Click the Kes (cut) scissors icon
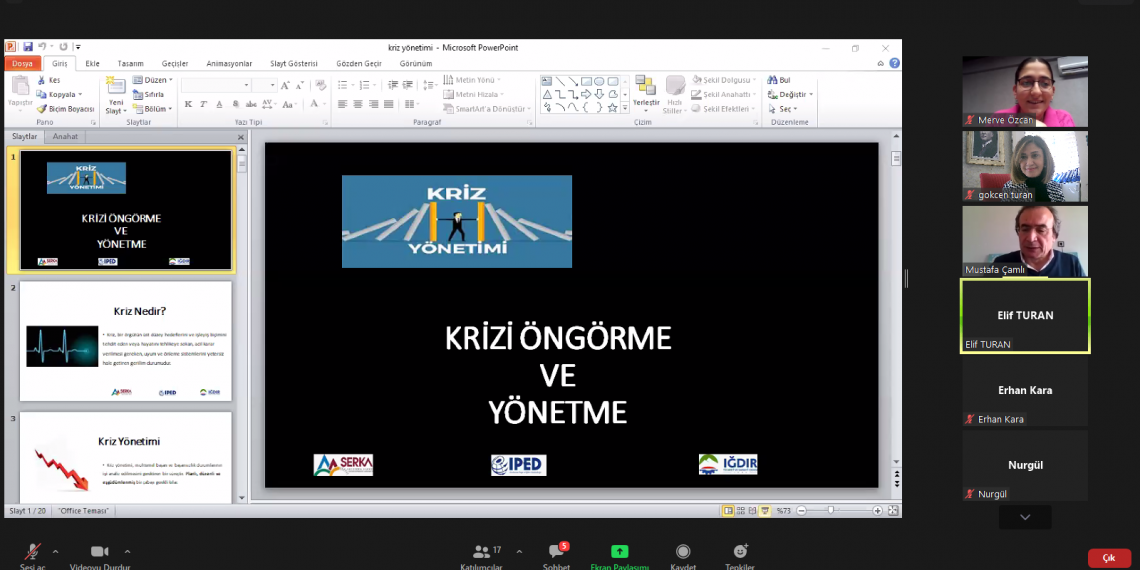 pos(41,80)
